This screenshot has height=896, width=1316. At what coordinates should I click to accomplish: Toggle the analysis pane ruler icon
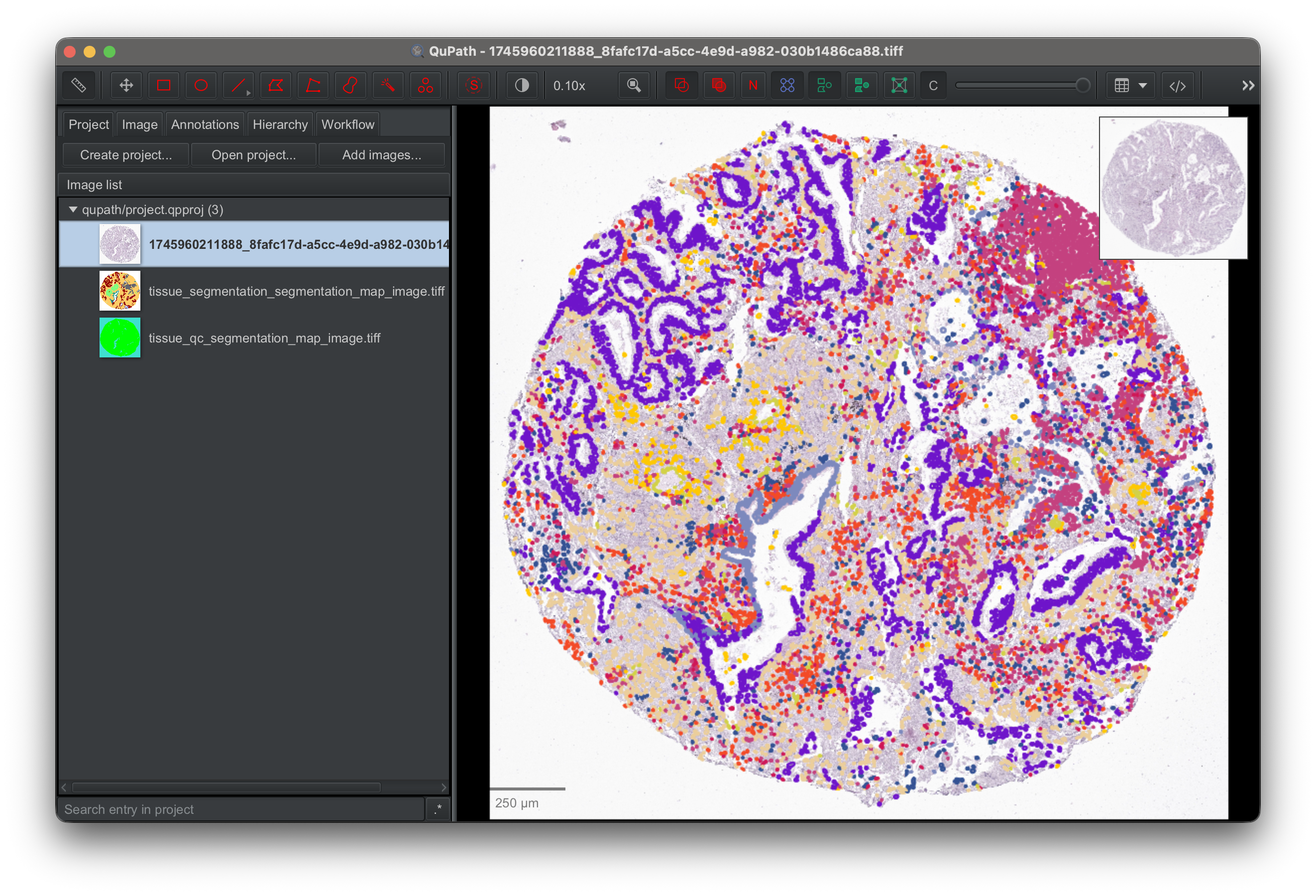point(79,86)
